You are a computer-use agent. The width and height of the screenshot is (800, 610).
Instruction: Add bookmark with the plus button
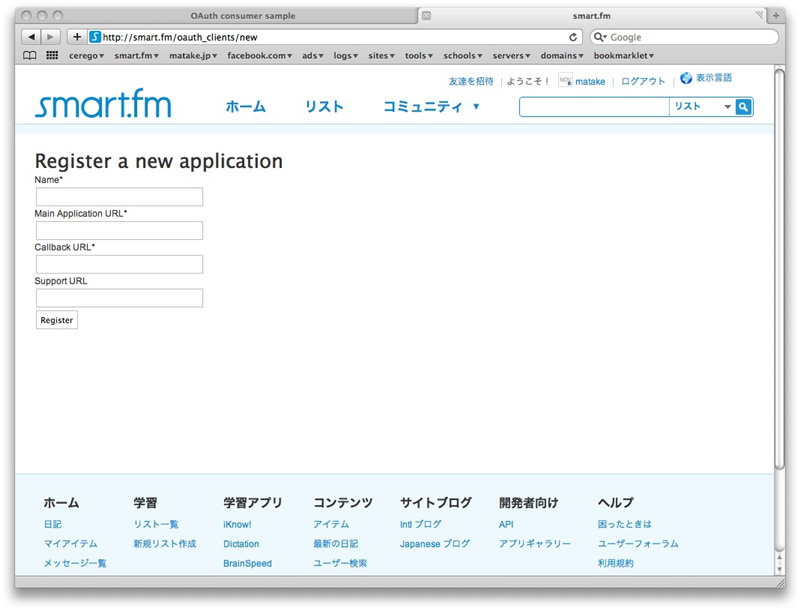pyautogui.click(x=77, y=37)
